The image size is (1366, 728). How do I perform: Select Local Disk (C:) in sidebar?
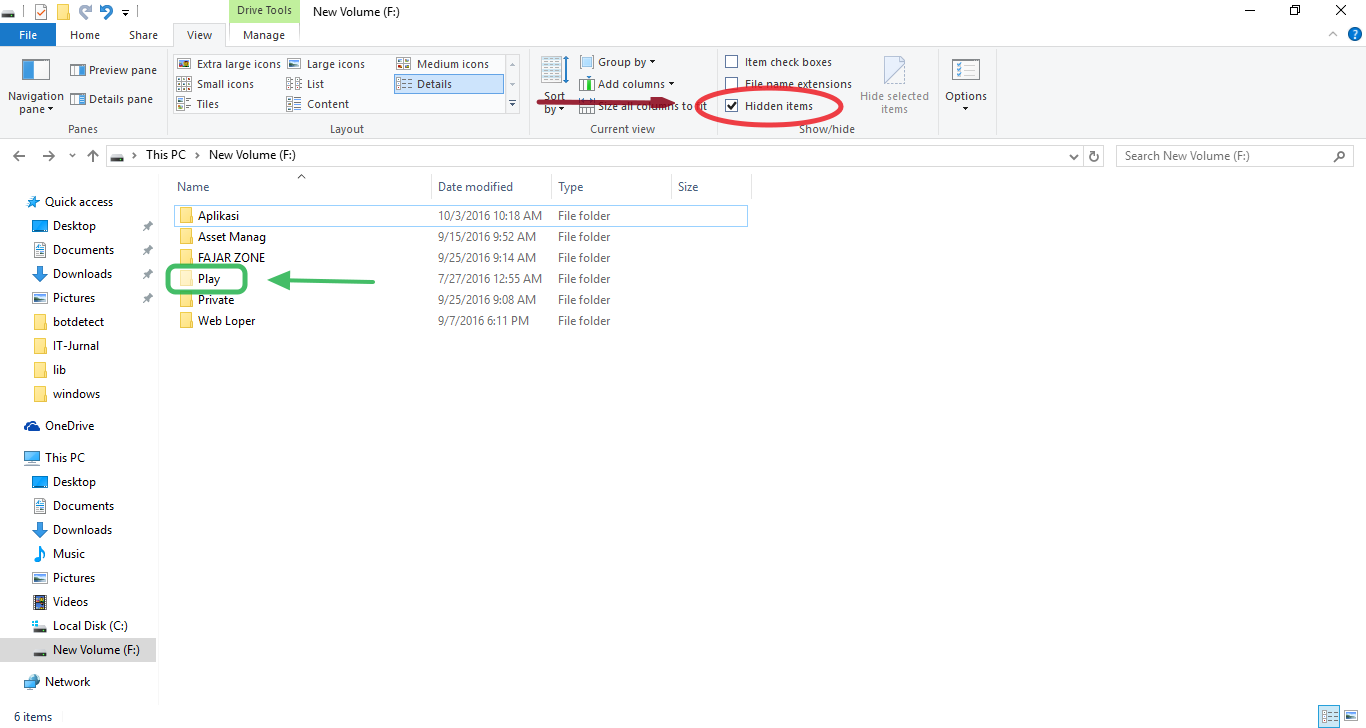[x=90, y=626]
